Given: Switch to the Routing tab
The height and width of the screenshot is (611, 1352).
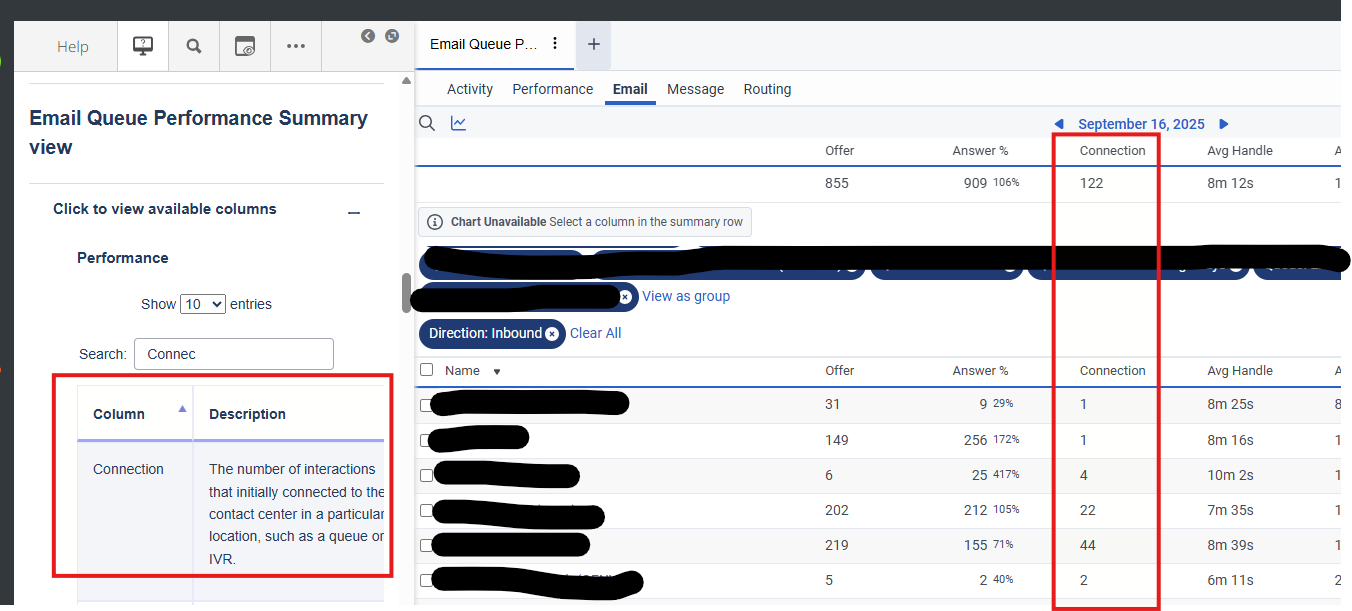Looking at the screenshot, I should 767,89.
